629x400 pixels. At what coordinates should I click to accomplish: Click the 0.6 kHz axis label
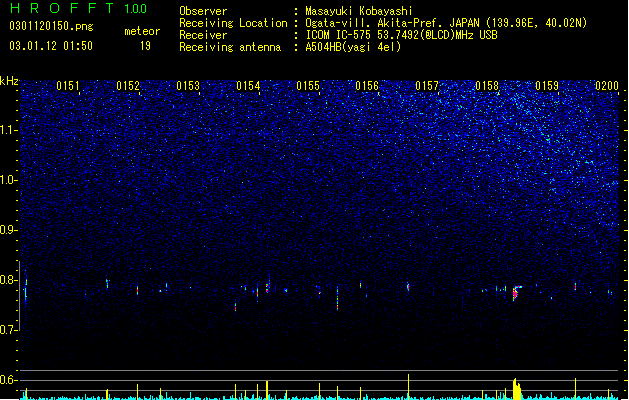tap(9, 380)
